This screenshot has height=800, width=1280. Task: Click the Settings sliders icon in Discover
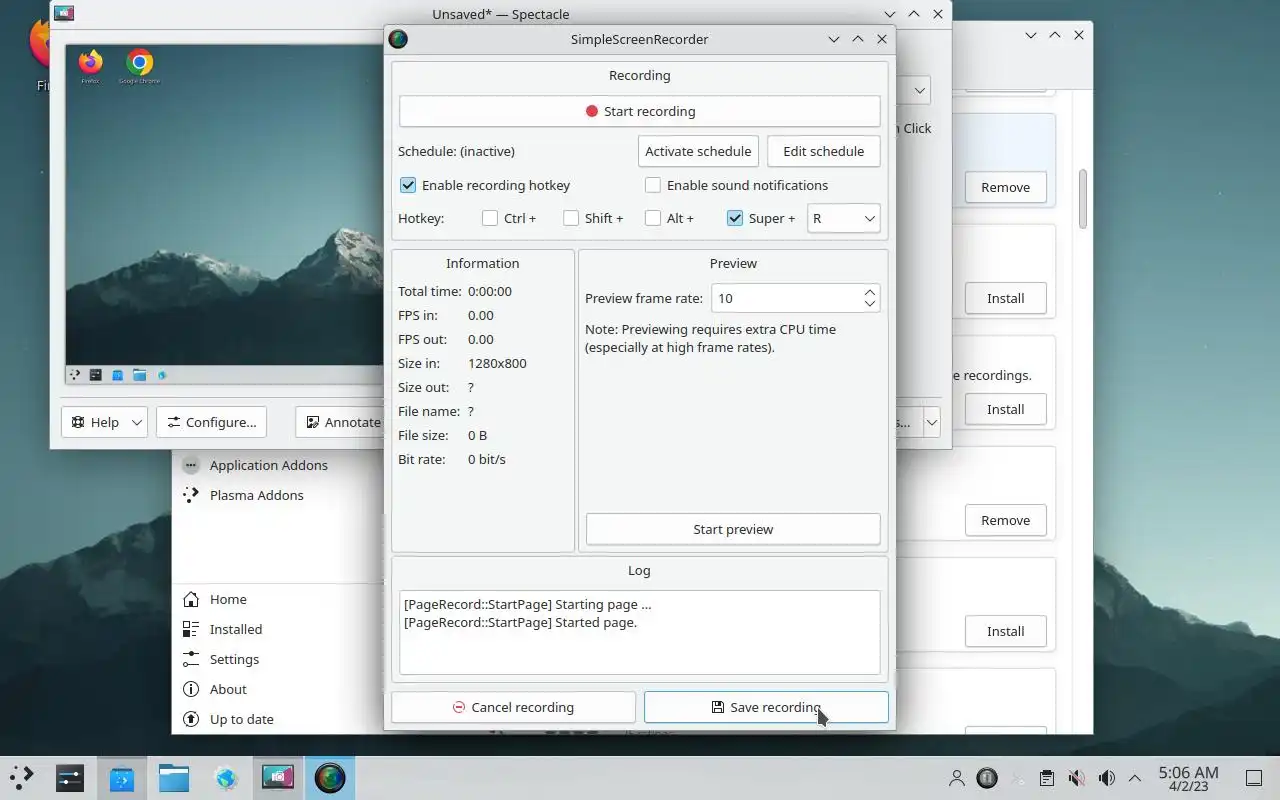click(191, 659)
